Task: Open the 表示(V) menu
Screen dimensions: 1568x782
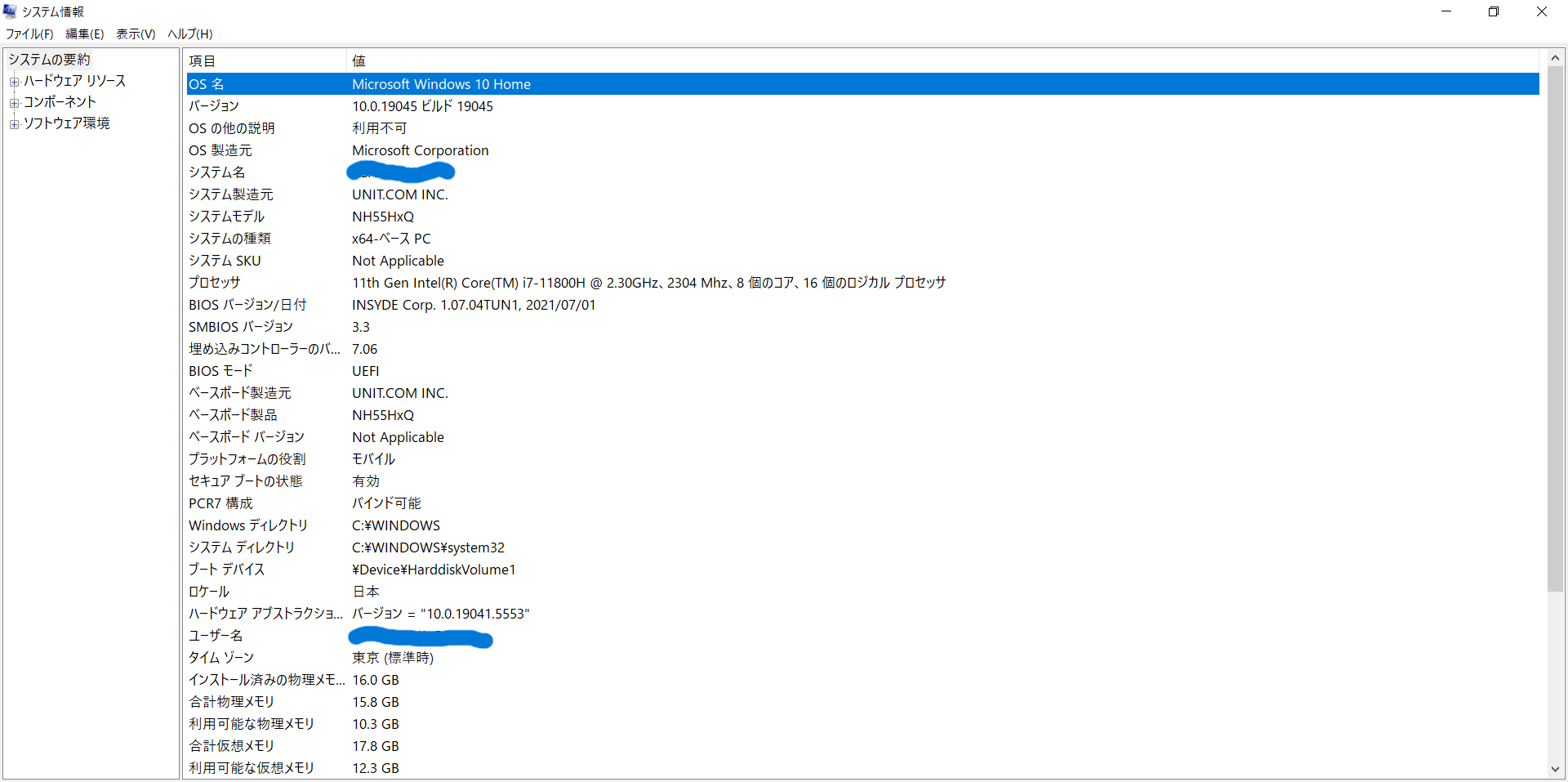Action: [x=136, y=34]
